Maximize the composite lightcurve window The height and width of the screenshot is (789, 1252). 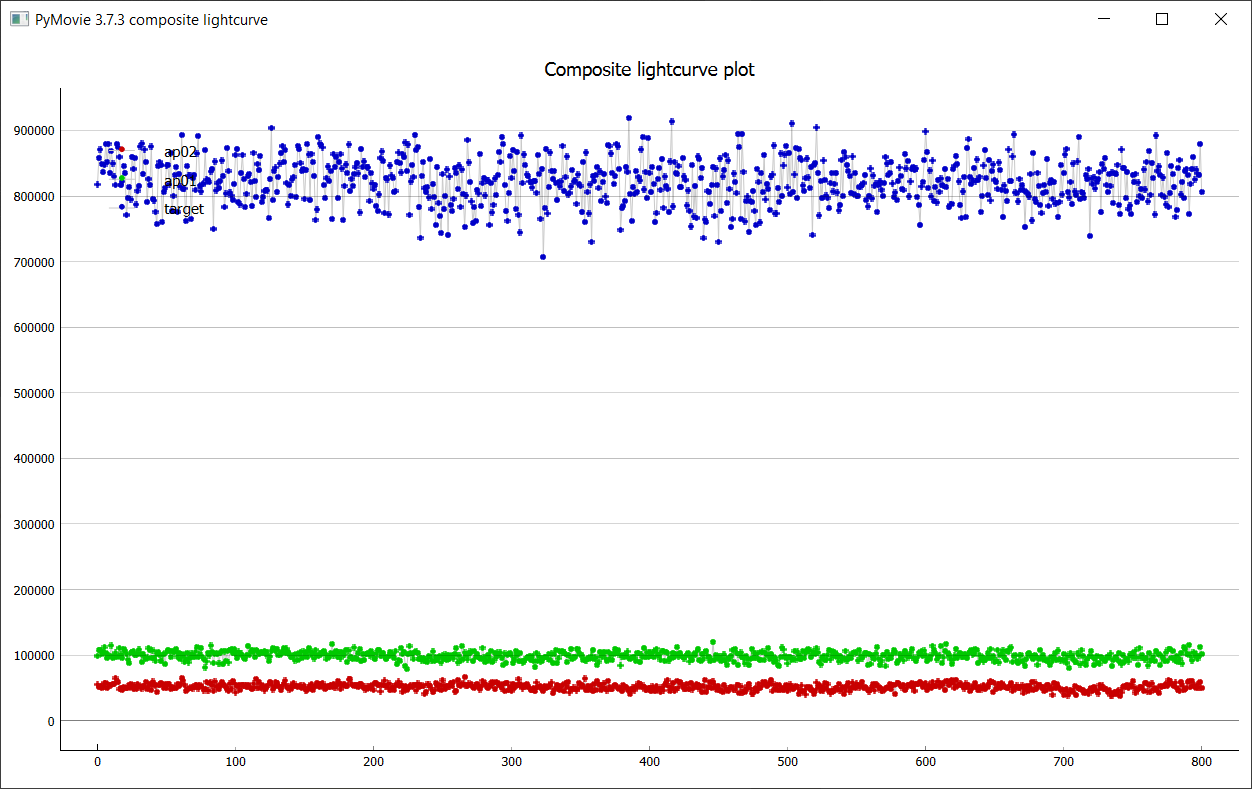[1162, 19]
